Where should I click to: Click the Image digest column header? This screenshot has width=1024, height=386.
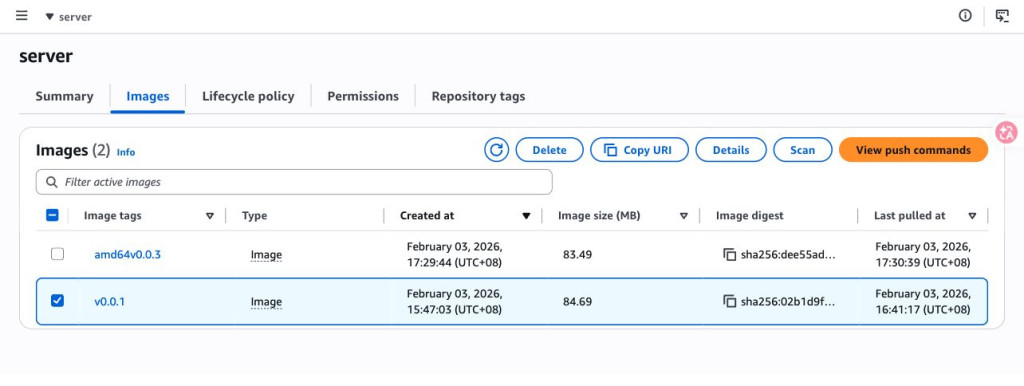[750, 216]
